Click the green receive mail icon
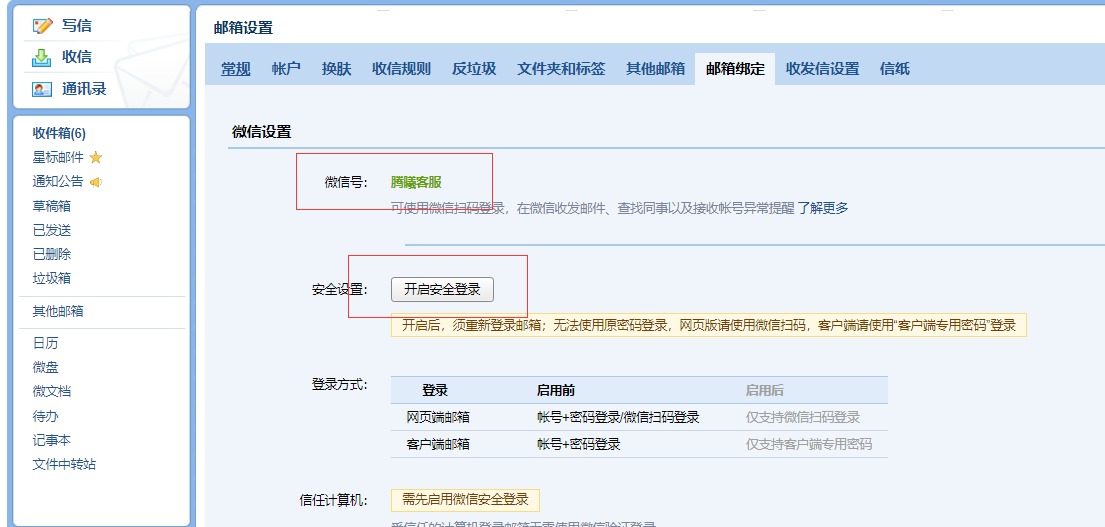This screenshot has width=1105, height=527. (42, 57)
